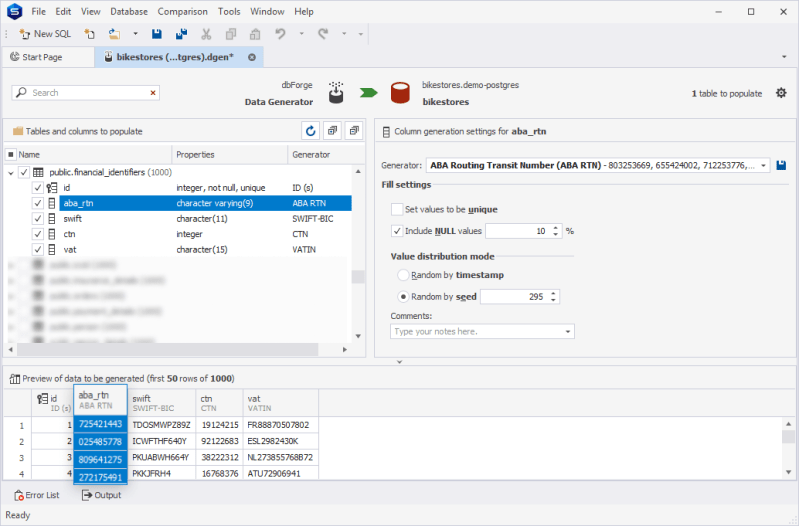The width and height of the screenshot is (799, 526).
Task: Close the bikestores dgen tab
Action: (252, 57)
